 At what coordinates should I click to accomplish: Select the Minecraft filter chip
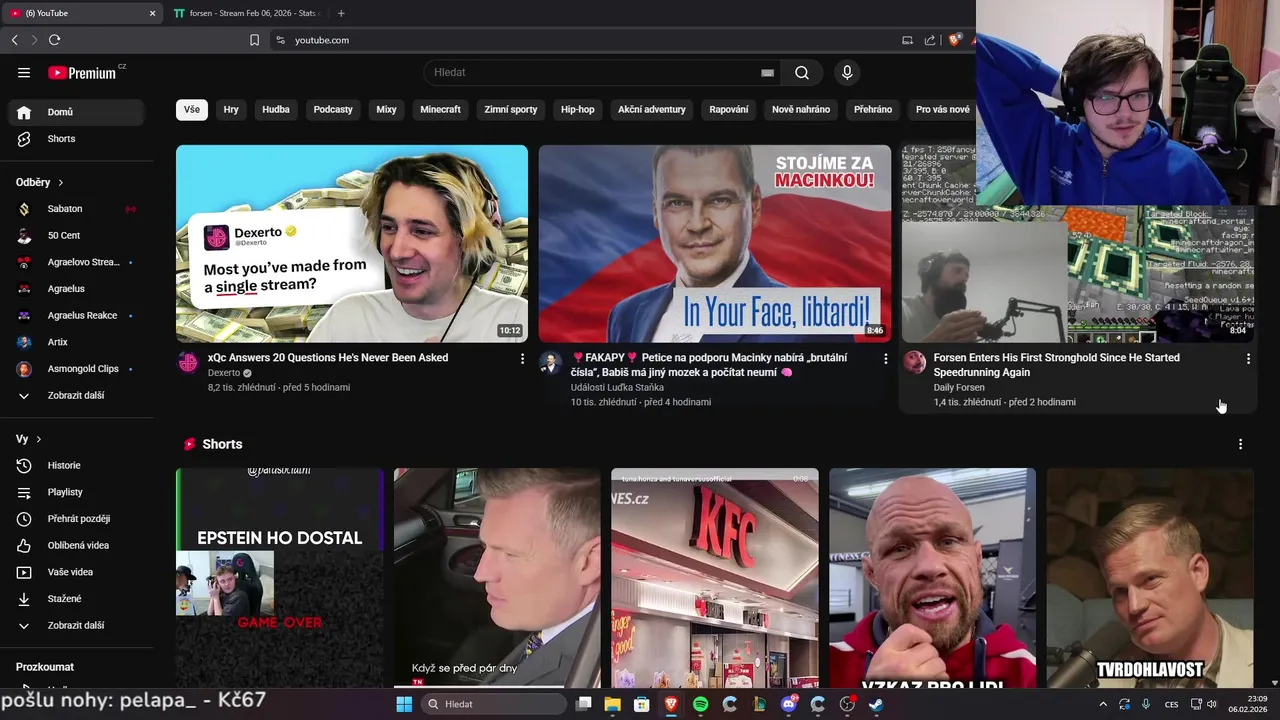[440, 109]
